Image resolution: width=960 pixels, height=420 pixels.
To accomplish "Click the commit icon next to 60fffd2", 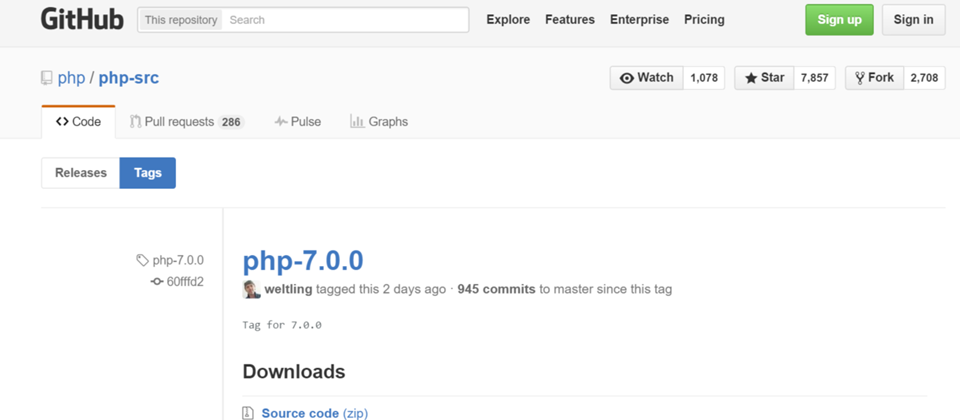I will point(157,282).
